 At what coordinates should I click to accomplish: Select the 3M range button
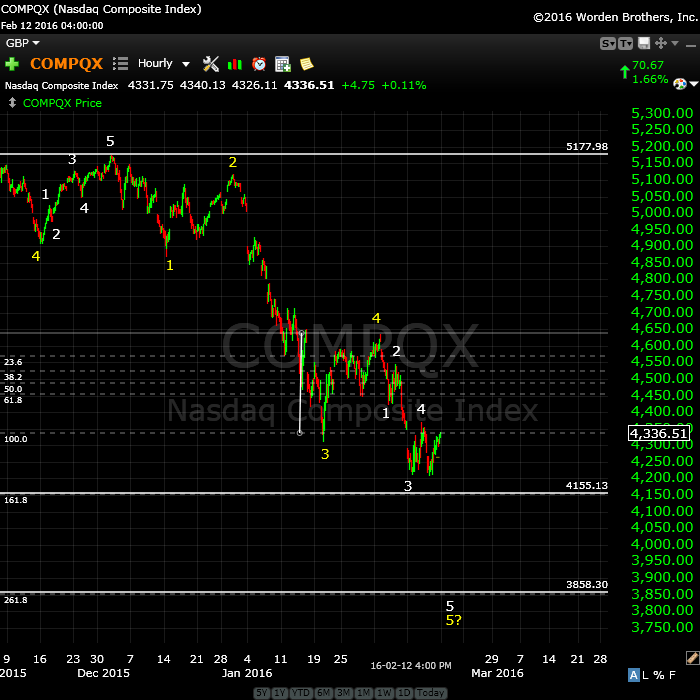click(x=343, y=692)
